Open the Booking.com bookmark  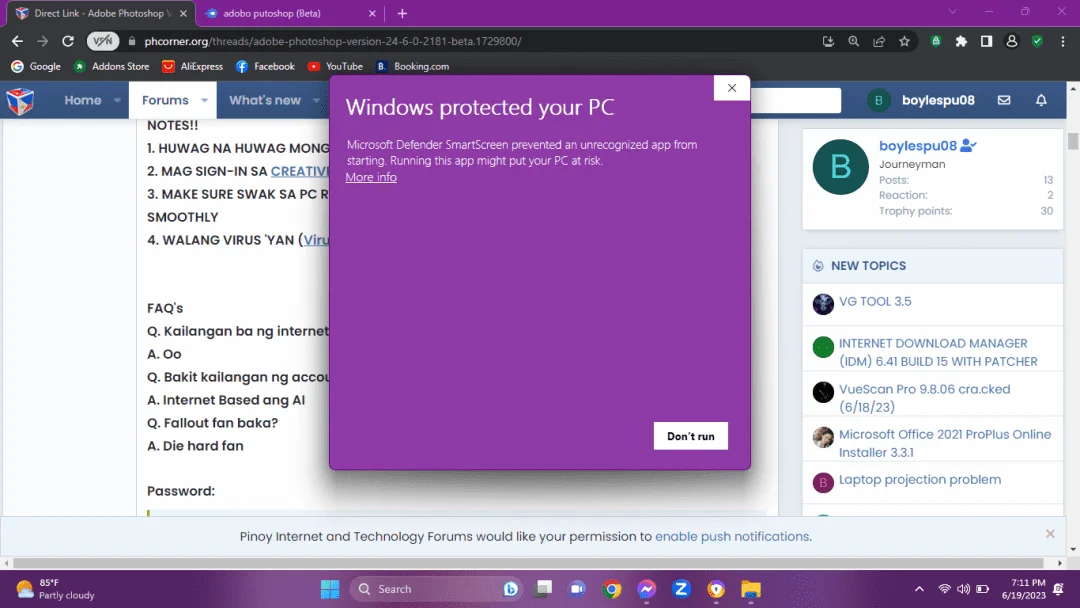412,67
